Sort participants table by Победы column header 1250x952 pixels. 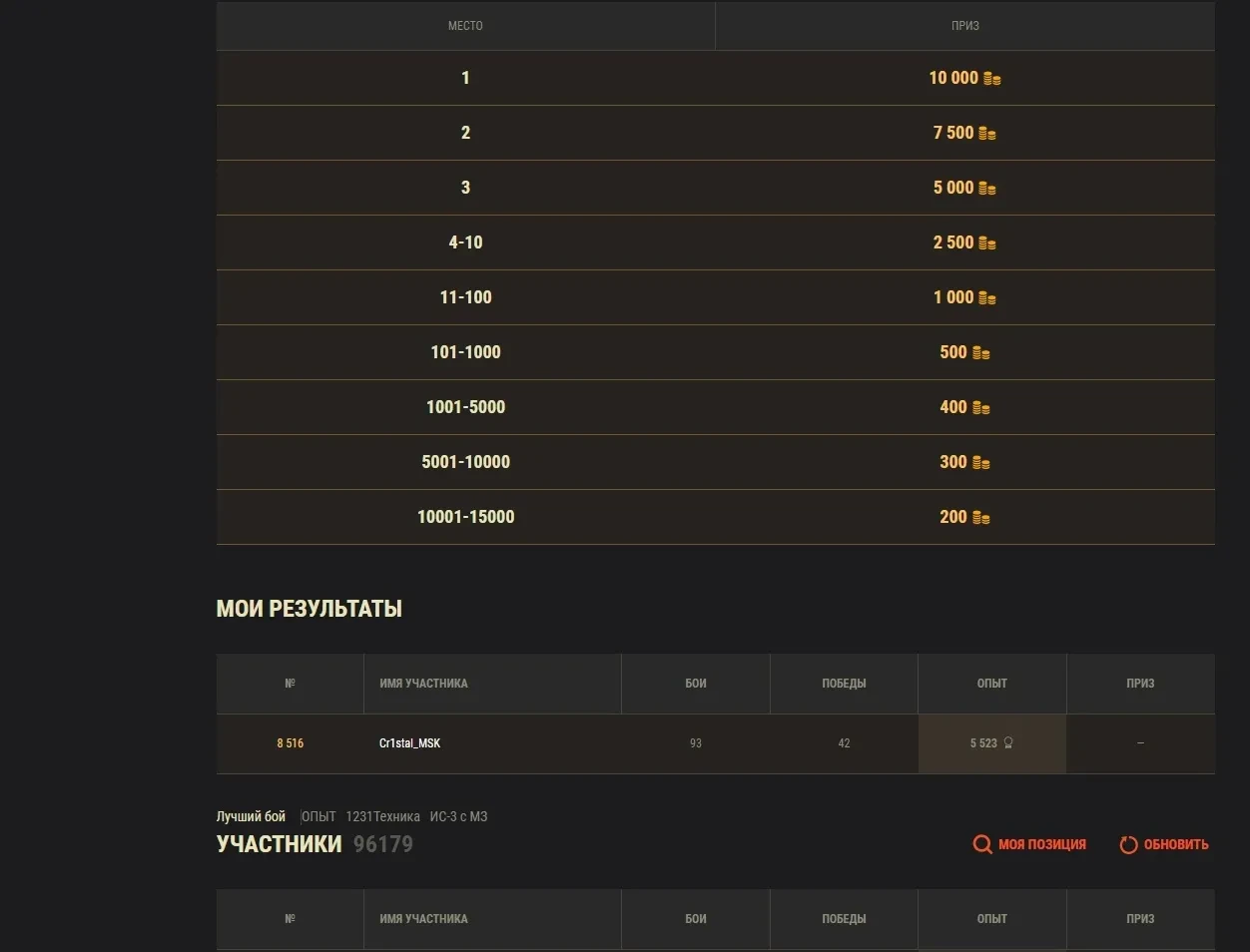coord(844,919)
